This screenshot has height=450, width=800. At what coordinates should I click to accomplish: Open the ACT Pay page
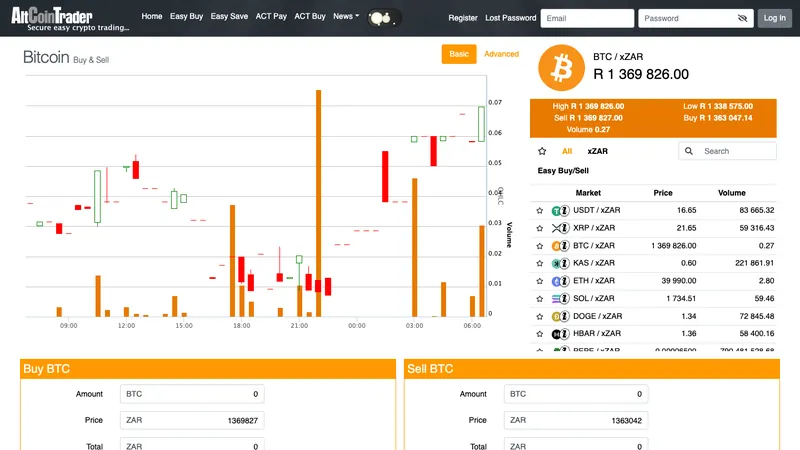(x=271, y=16)
